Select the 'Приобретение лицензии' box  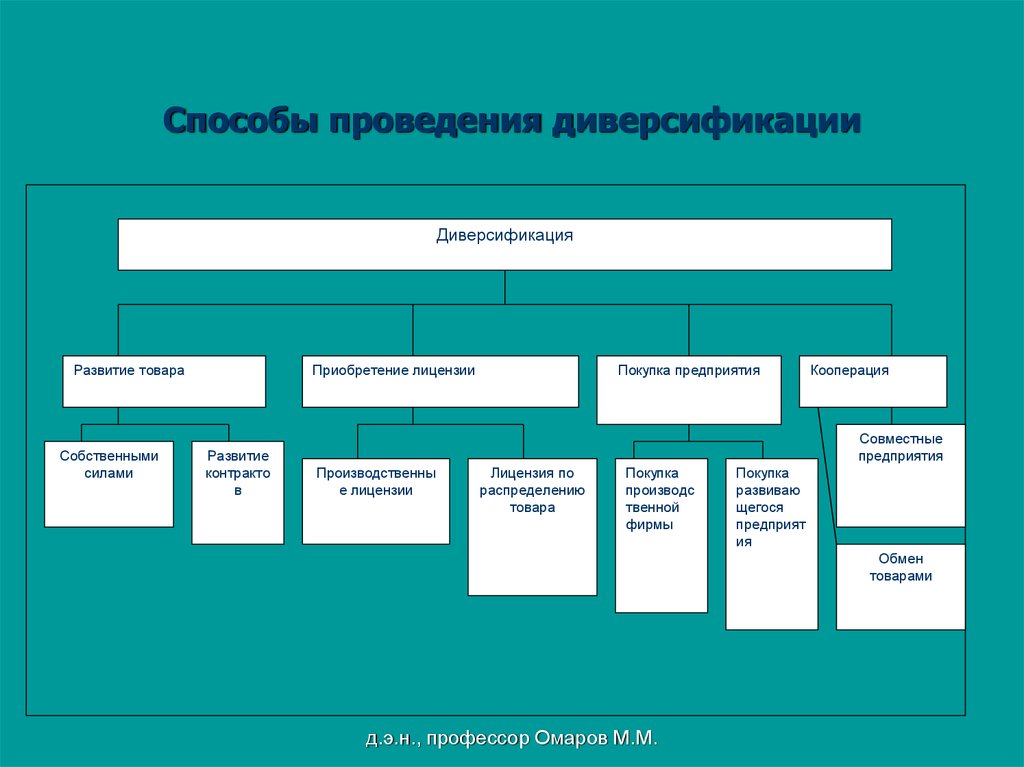click(440, 382)
